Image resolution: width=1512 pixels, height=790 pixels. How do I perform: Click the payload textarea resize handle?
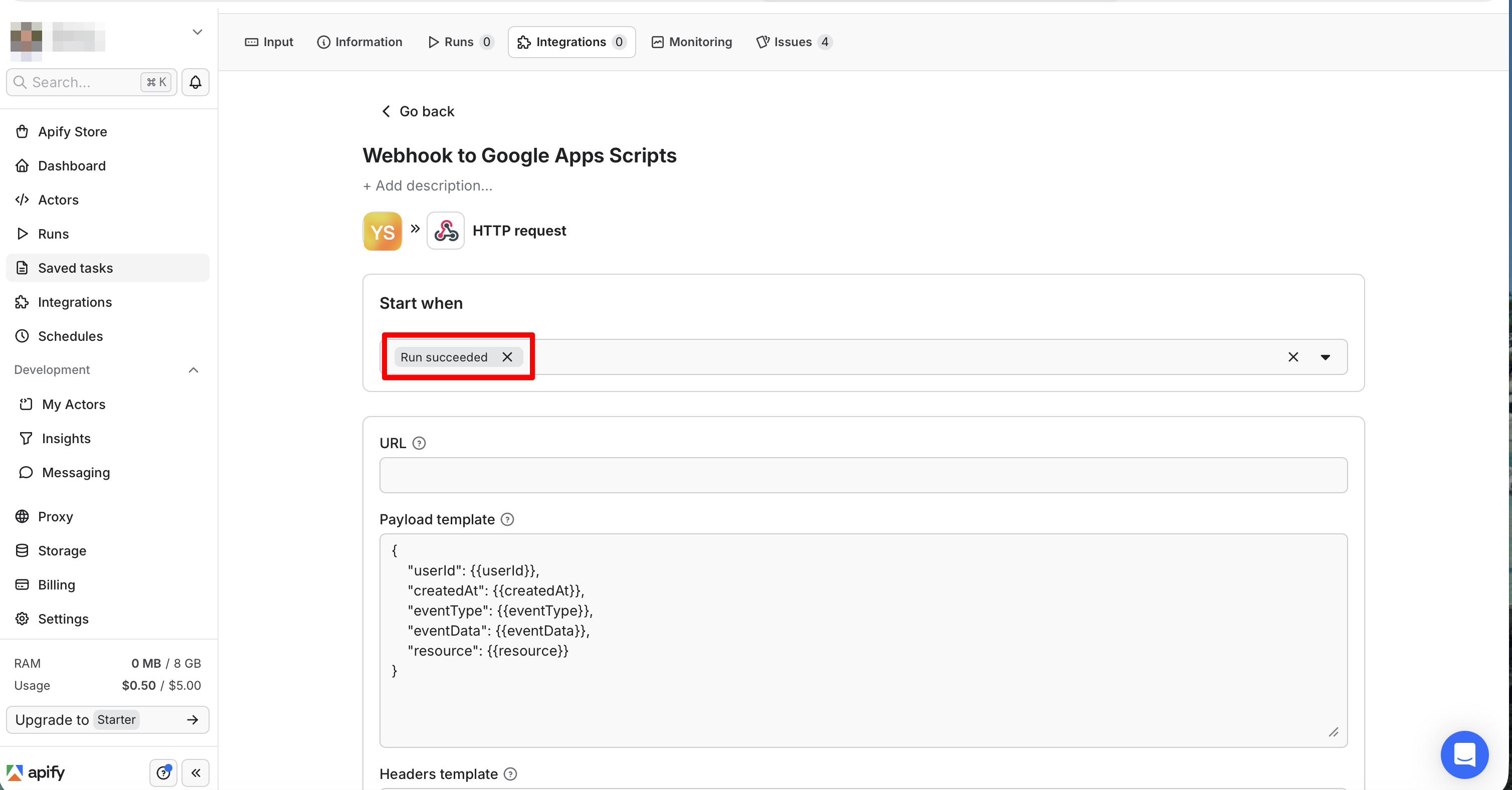pos(1334,732)
